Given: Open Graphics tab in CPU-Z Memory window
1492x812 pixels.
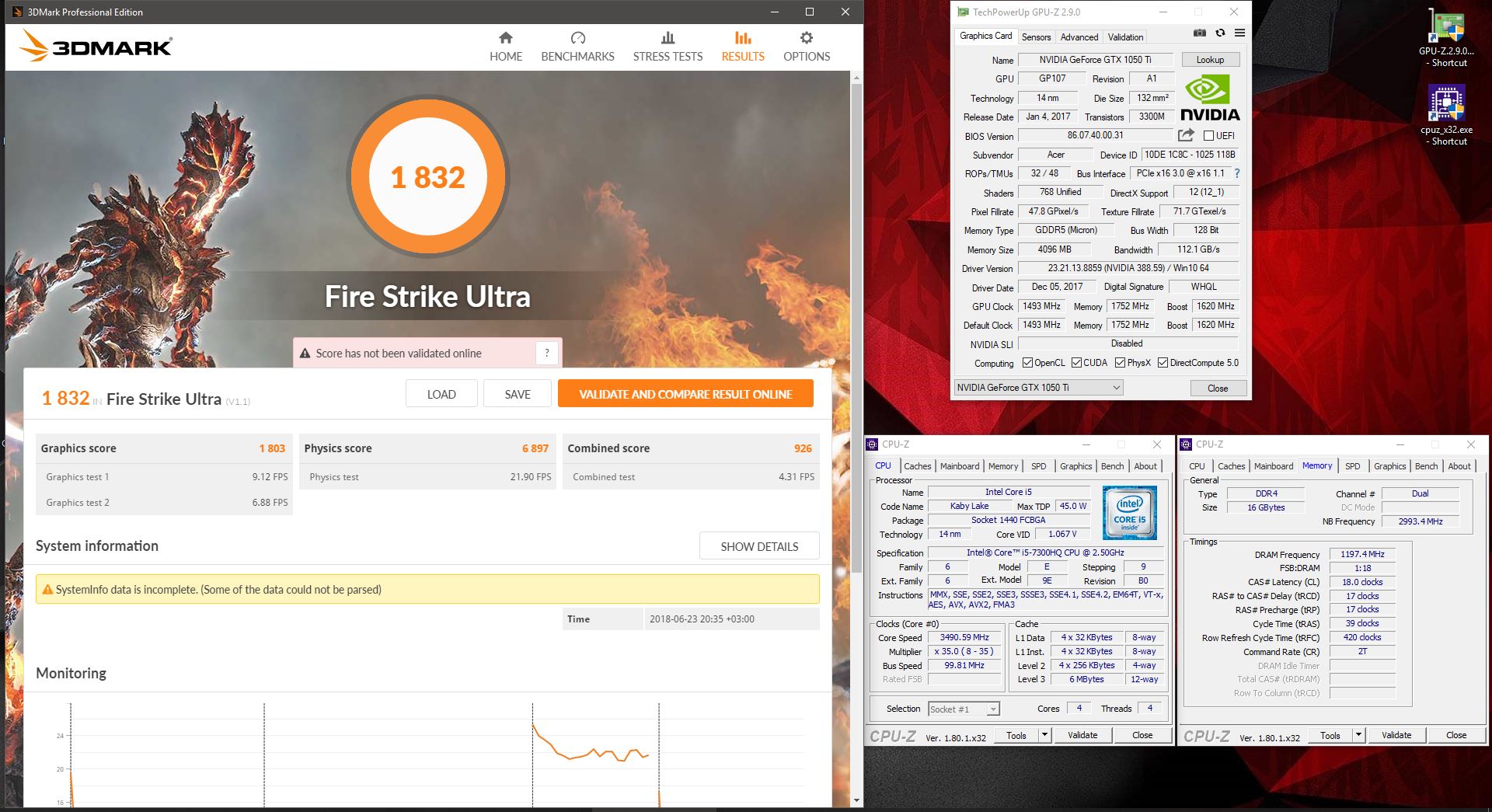Looking at the screenshot, I should pyautogui.click(x=1389, y=466).
